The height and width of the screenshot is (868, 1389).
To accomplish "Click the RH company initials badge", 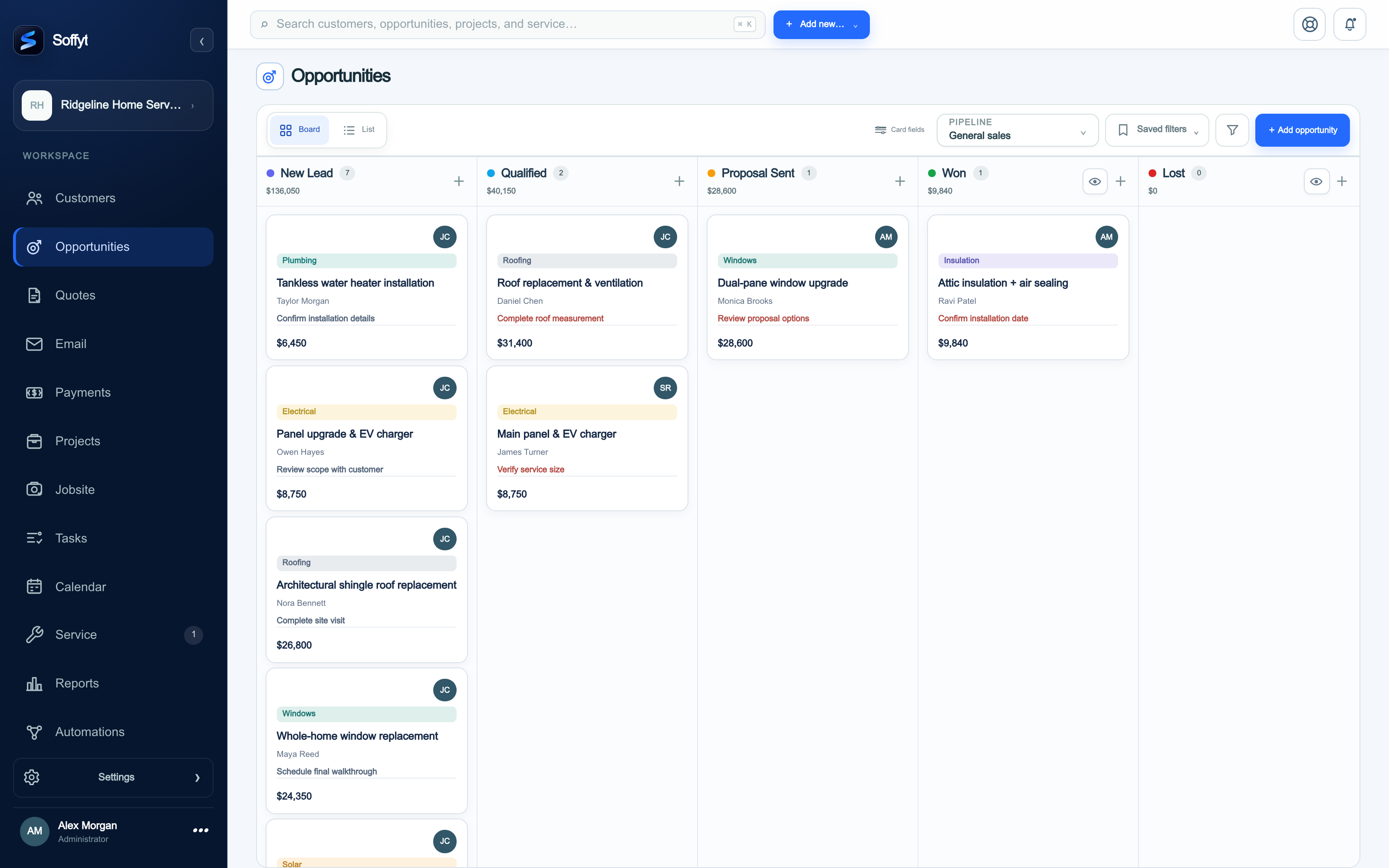I will click(x=37, y=105).
